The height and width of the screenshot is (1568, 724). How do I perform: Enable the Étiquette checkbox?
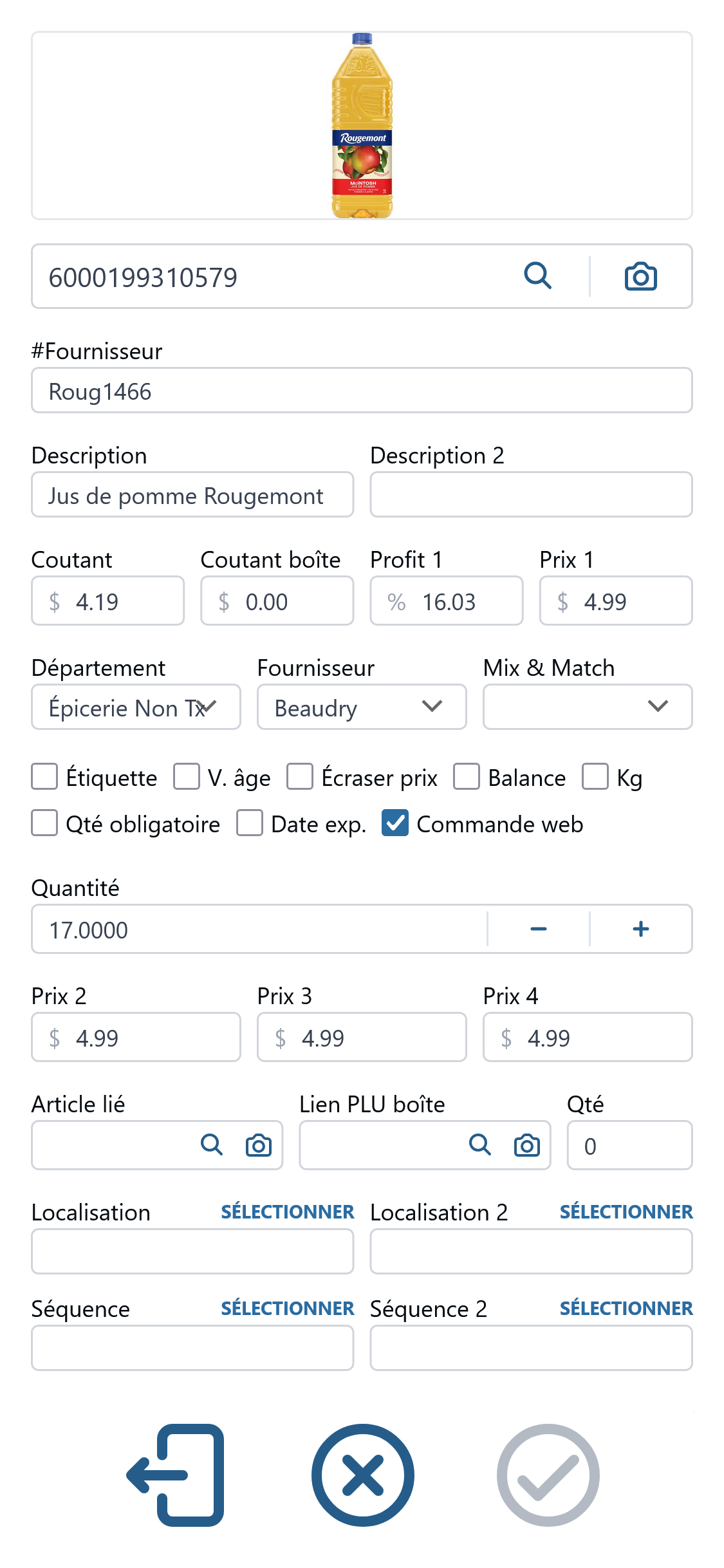click(x=44, y=776)
